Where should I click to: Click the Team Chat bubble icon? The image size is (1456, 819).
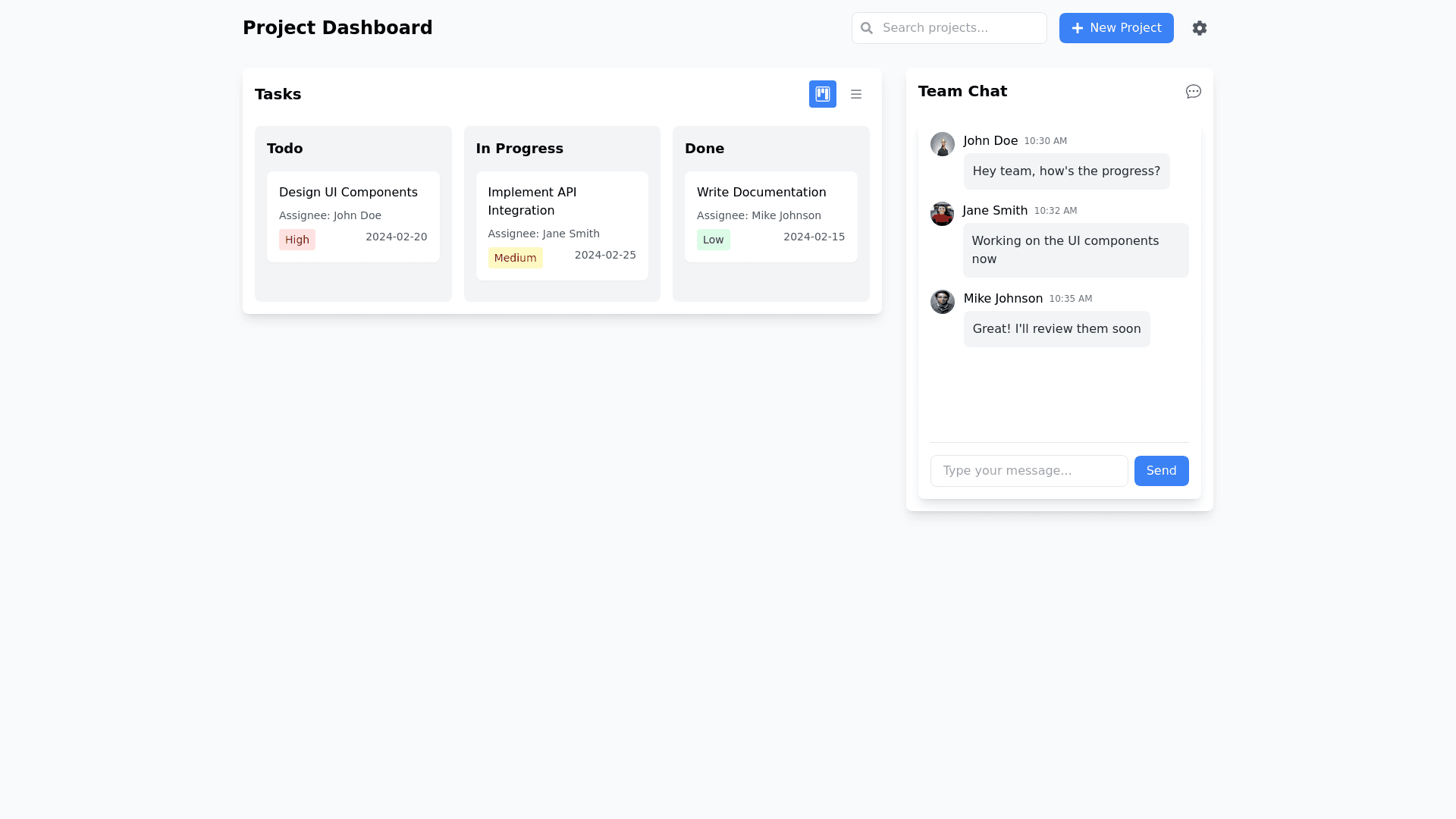tap(1193, 91)
